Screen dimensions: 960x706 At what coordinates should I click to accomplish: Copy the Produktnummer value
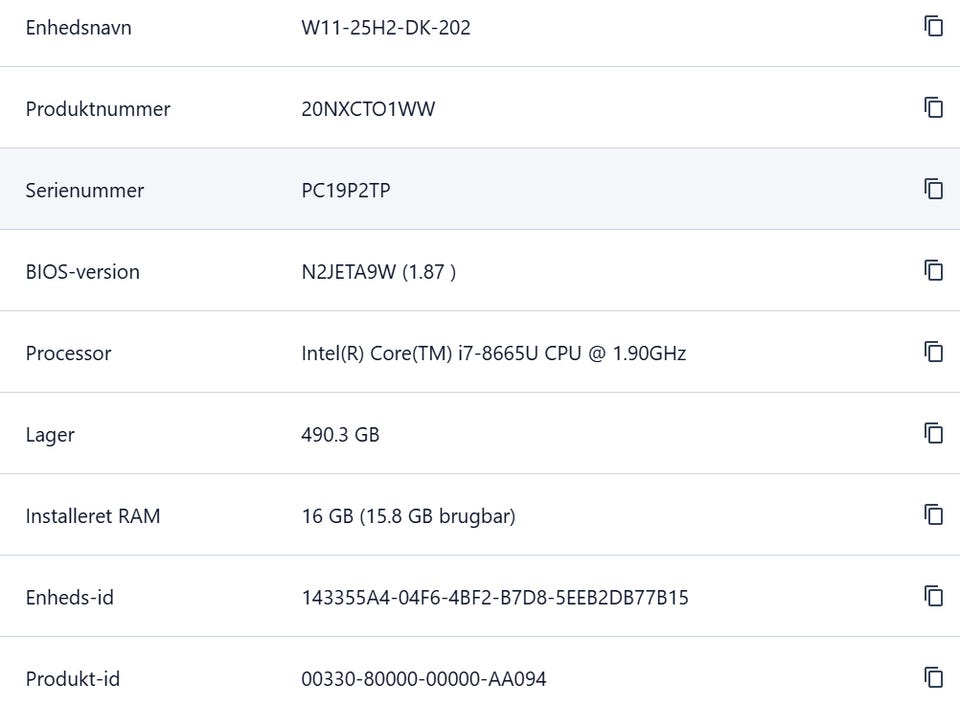(x=933, y=108)
